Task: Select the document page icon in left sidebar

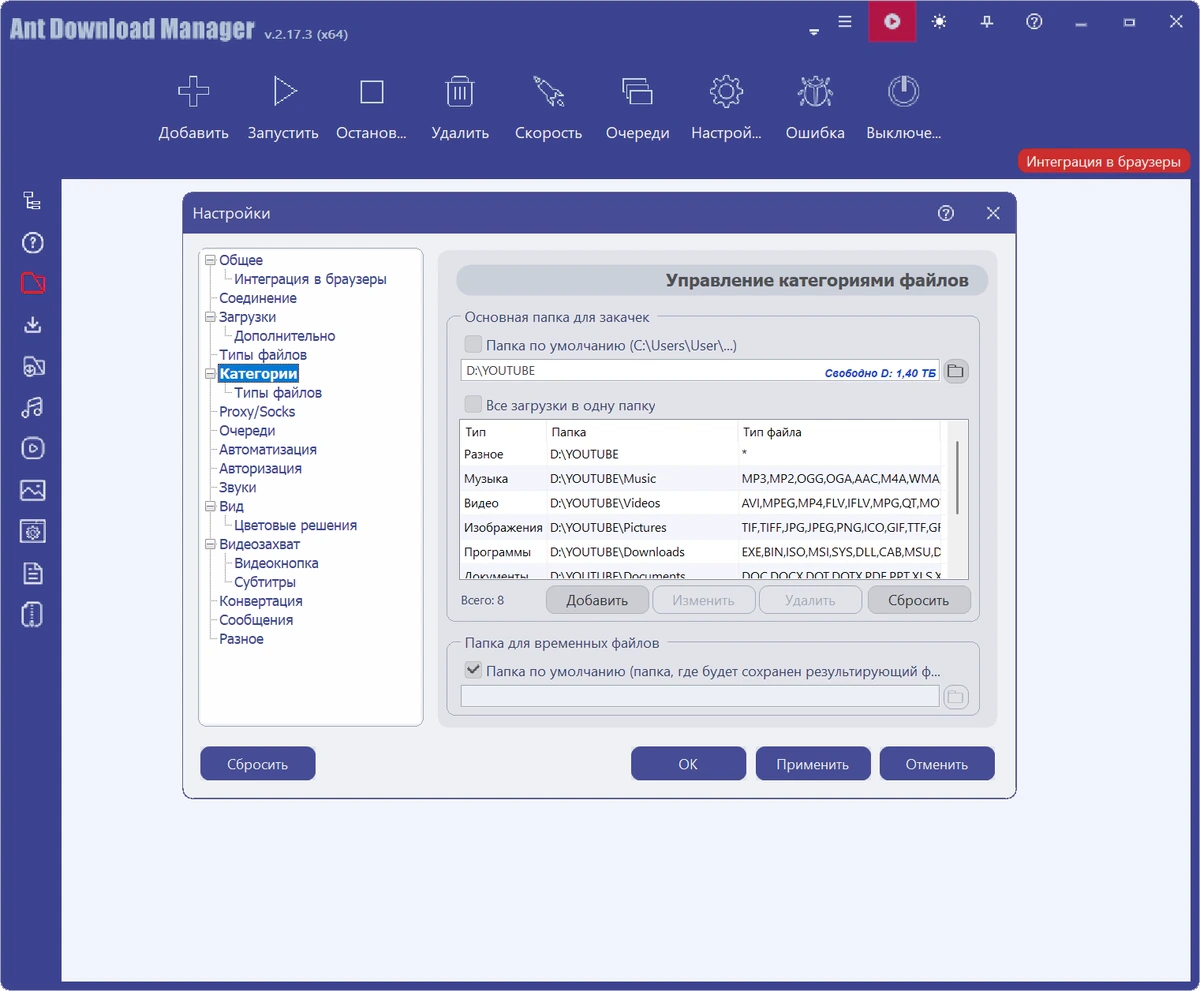Action: point(32,573)
